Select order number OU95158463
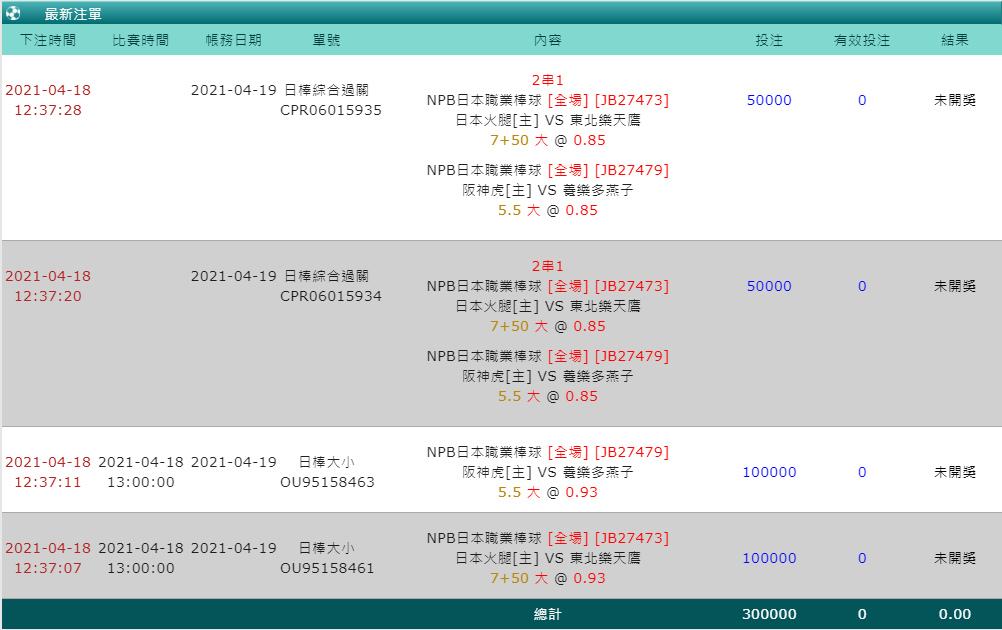 click(x=327, y=482)
